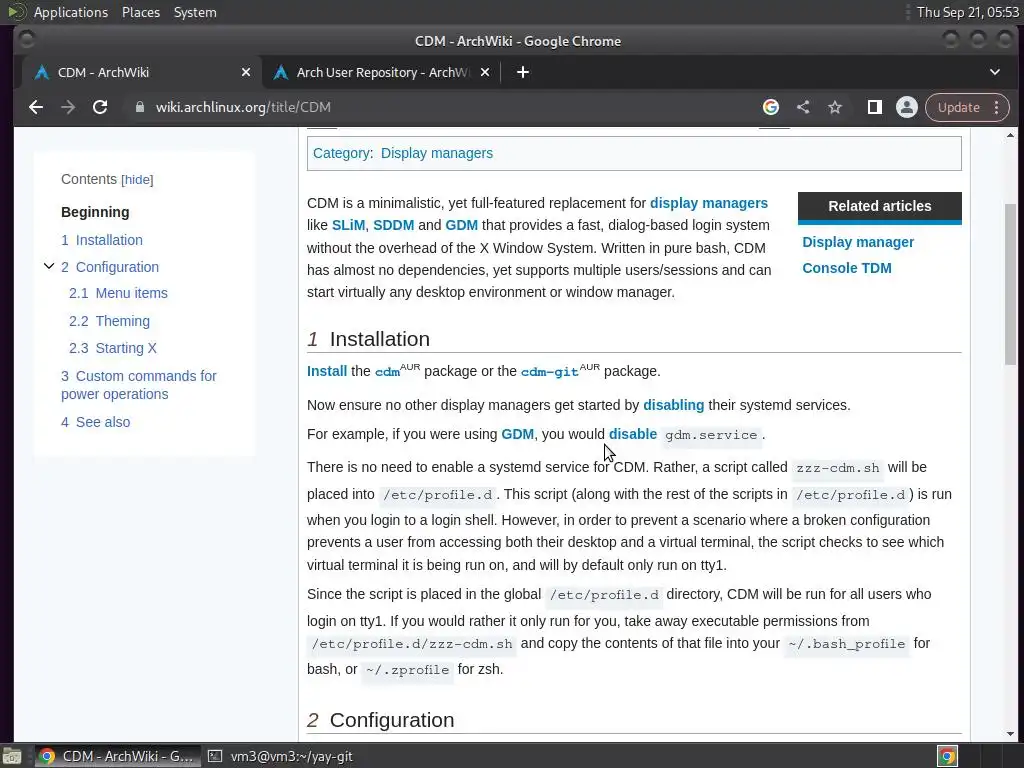Click the share page icon
Viewport: 1024px width, 768px height.
pos(803,107)
